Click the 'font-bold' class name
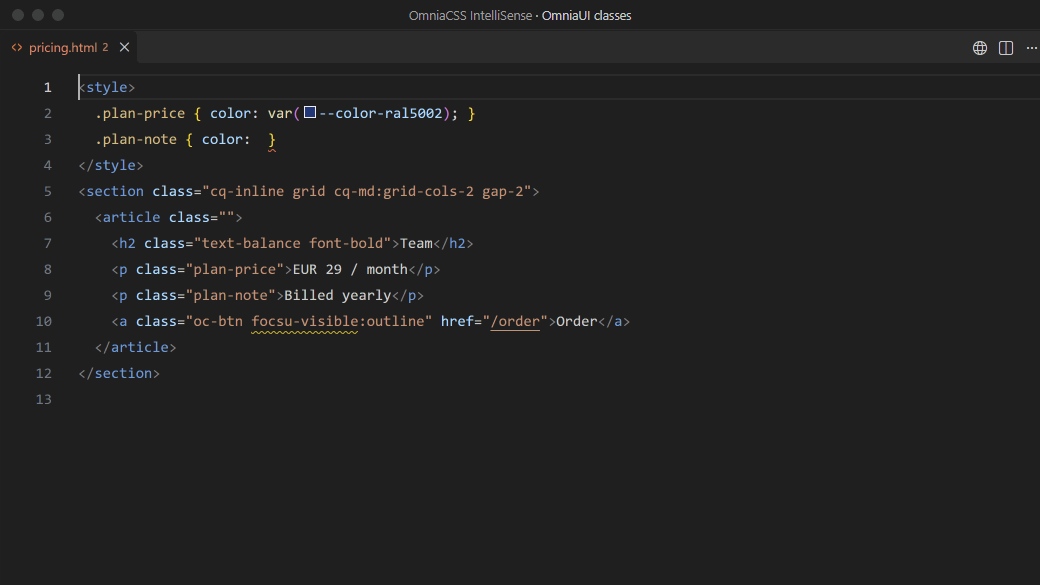This screenshot has width=1040, height=585. [346, 243]
